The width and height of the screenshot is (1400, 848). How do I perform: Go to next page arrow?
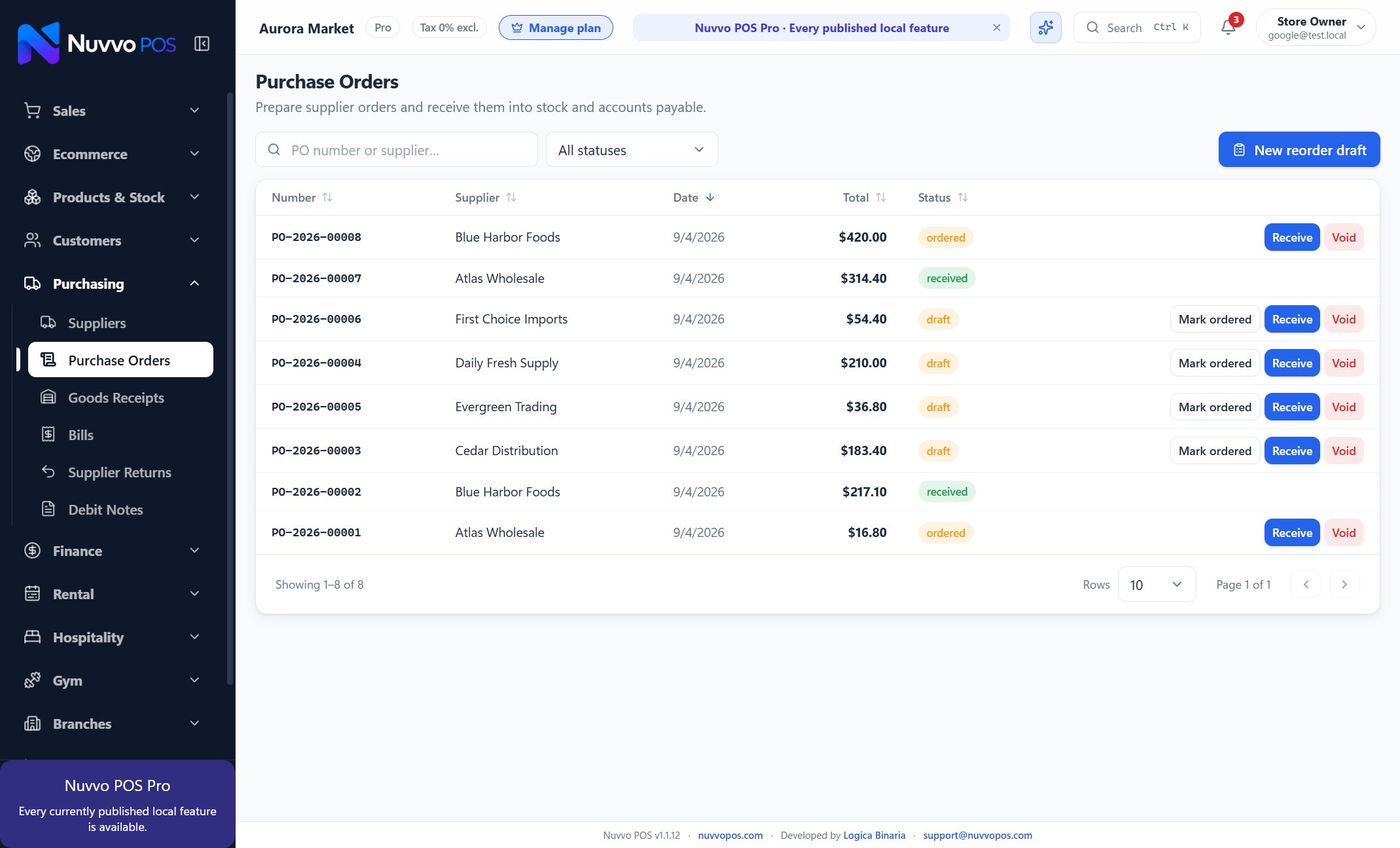pyautogui.click(x=1344, y=584)
